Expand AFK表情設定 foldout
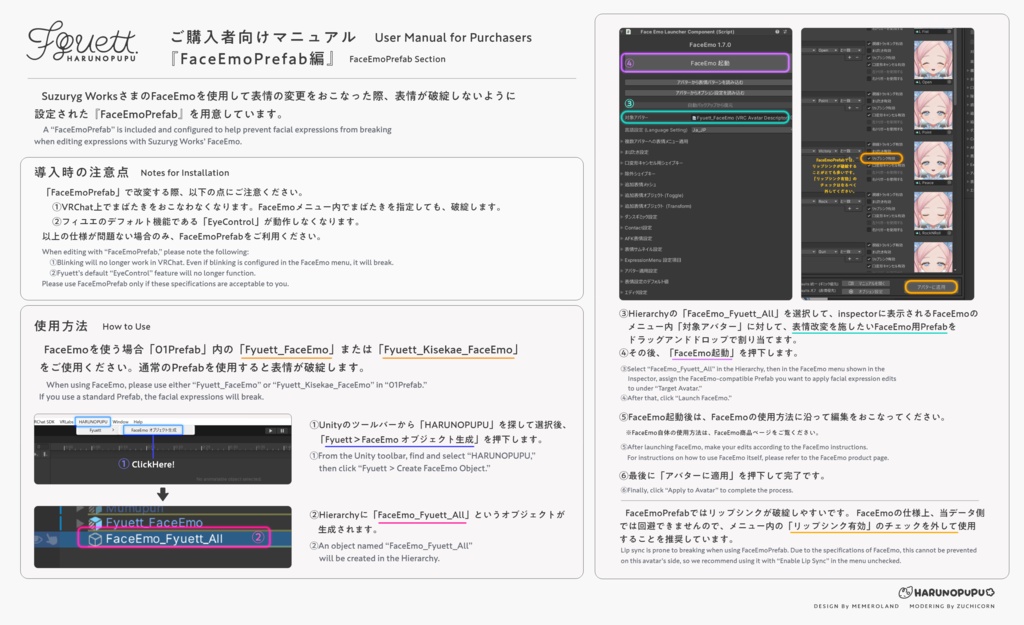This screenshot has height=625, width=1024. (x=622, y=238)
